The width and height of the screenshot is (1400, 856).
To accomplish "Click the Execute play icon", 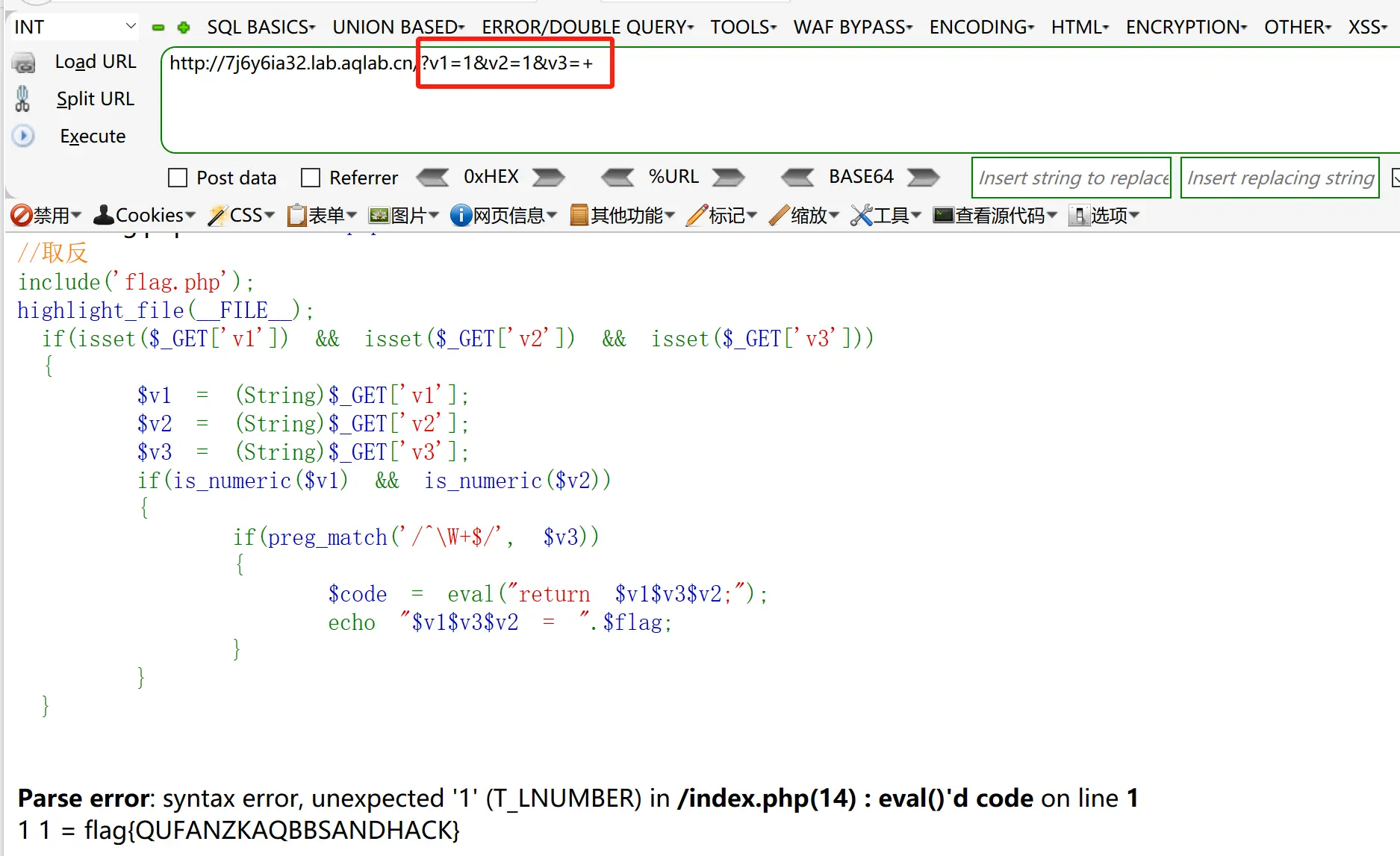I will [x=23, y=136].
